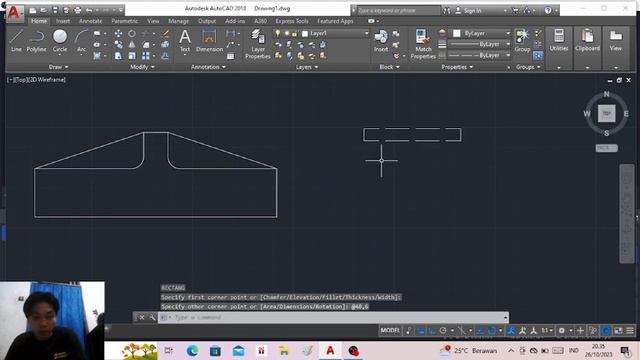Select the Dimension tool
Screen dimensions: 640x360
[x=209, y=40]
